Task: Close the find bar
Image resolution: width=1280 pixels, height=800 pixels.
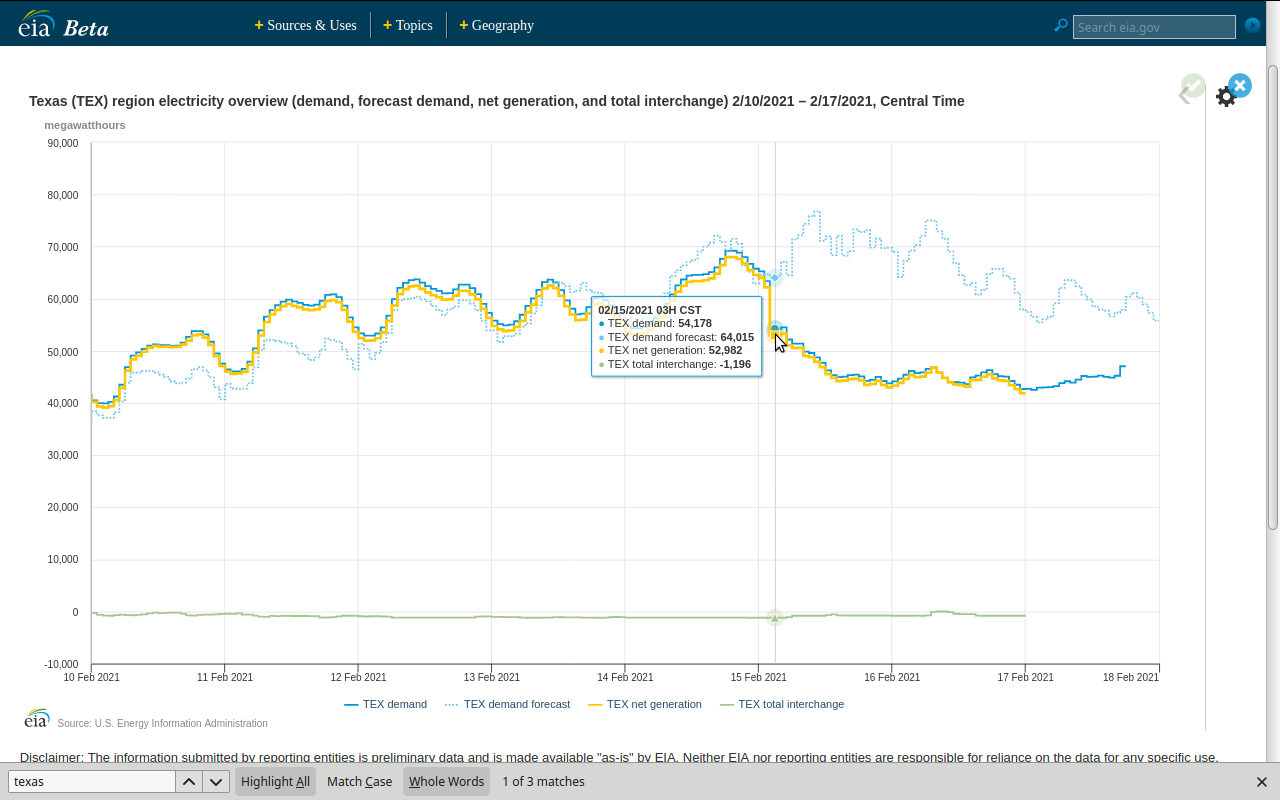Action: [x=1261, y=782]
